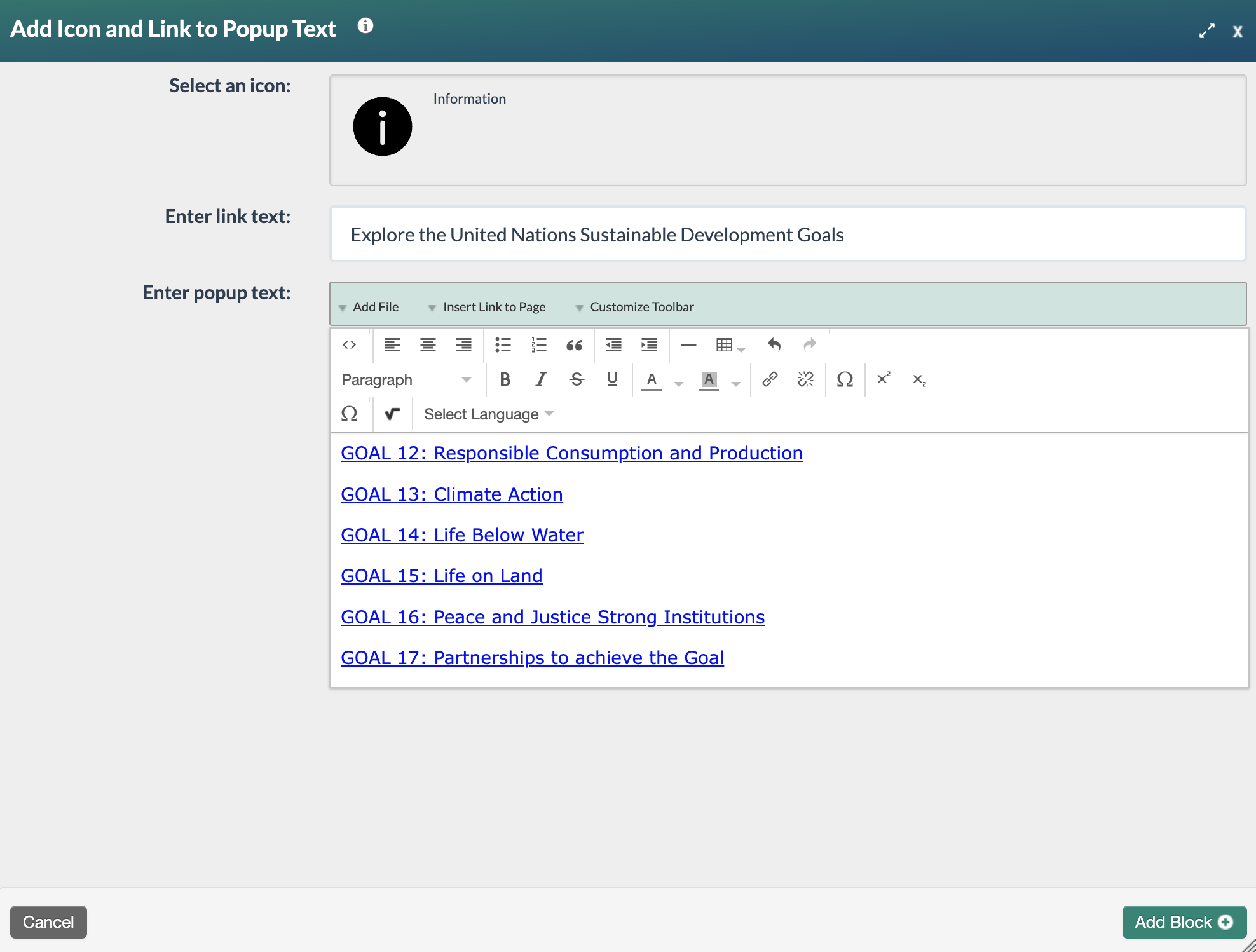Open the Customize Toolbar menu
Viewport: 1256px width, 952px height.
click(634, 307)
